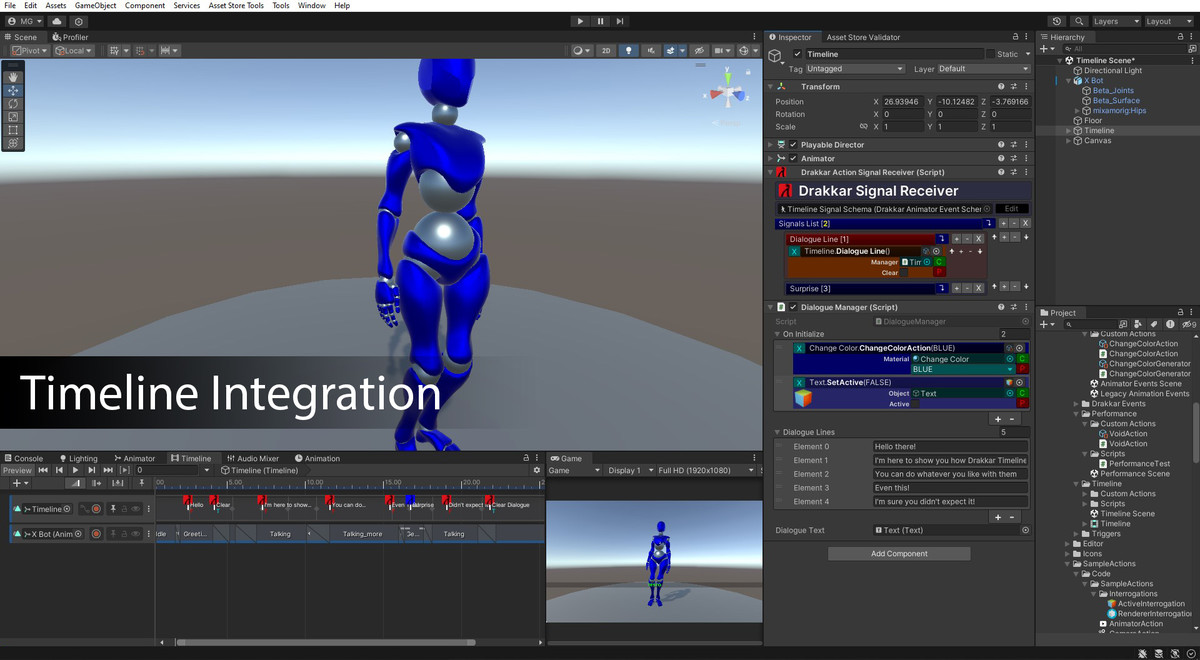
Task: Select the Transform tool in Scene toolbar
Action: tap(13, 143)
